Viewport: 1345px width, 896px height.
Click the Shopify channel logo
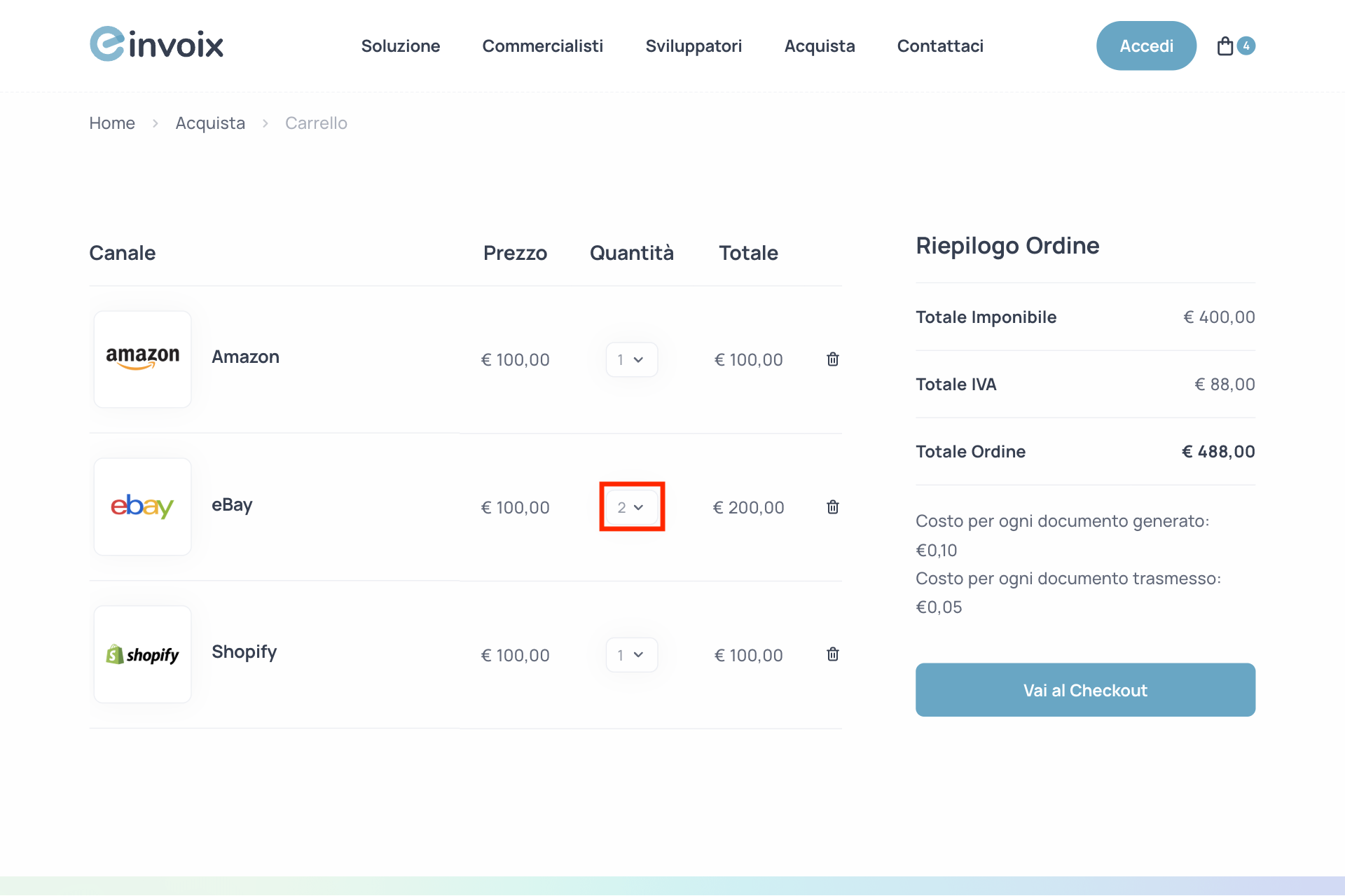pyautogui.click(x=142, y=654)
